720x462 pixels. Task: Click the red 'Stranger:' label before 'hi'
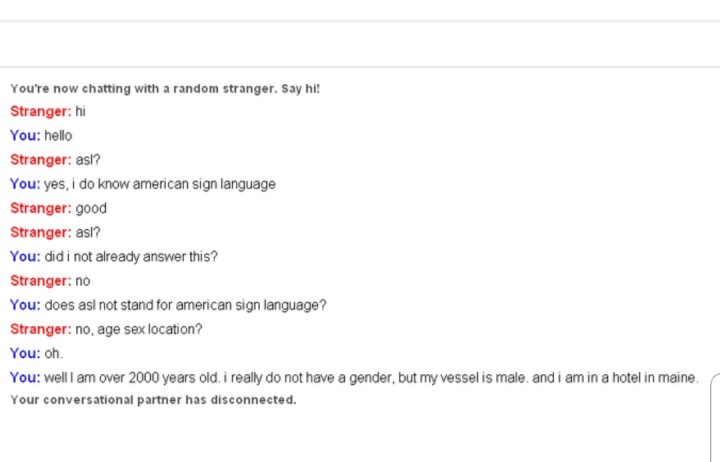41,112
